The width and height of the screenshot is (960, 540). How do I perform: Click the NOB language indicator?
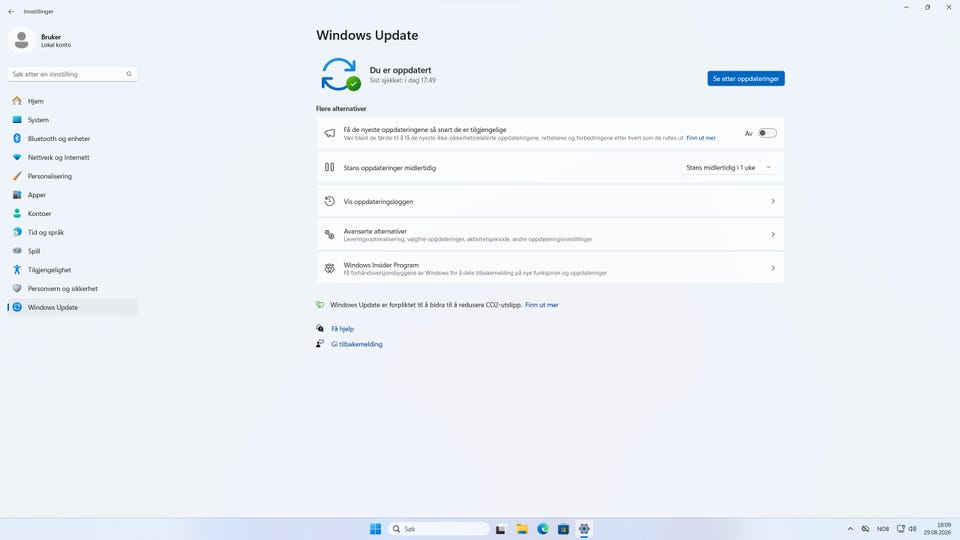pyautogui.click(x=883, y=529)
